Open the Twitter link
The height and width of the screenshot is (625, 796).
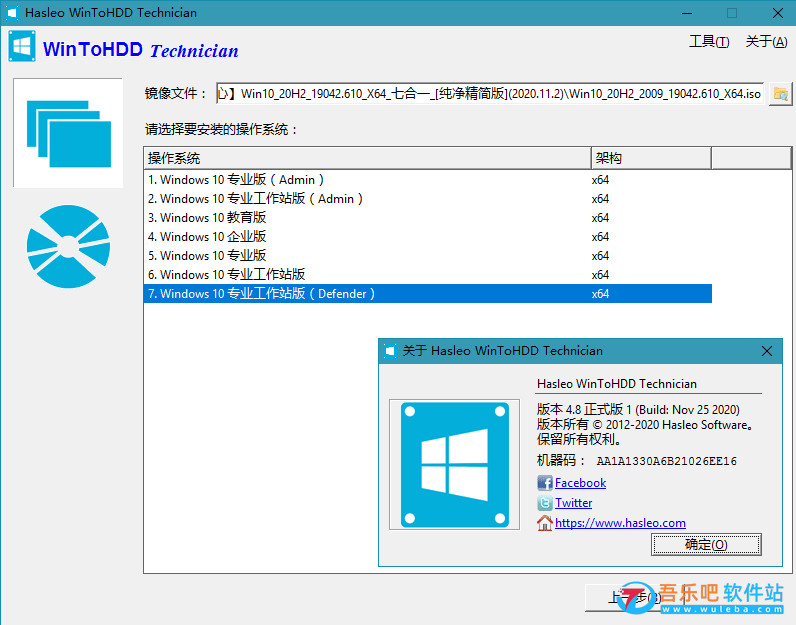pyautogui.click(x=573, y=503)
